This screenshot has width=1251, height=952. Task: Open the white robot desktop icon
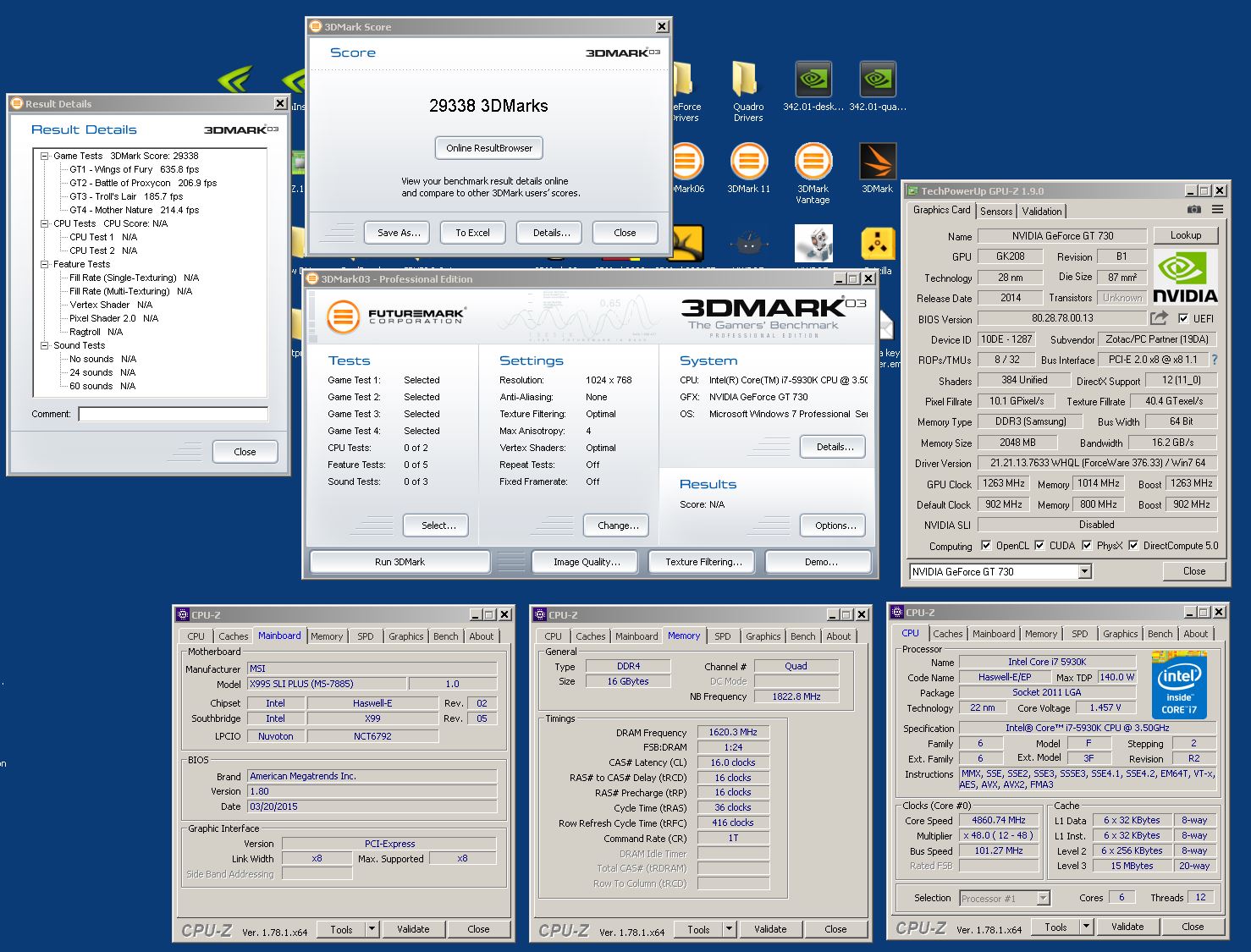[813, 244]
